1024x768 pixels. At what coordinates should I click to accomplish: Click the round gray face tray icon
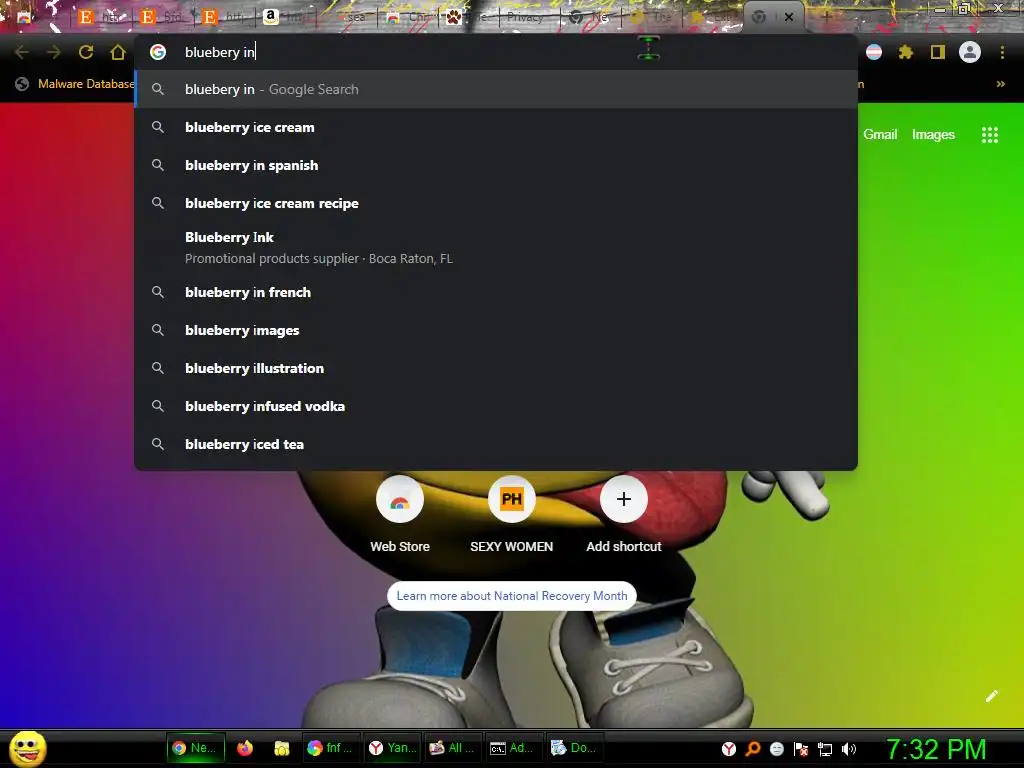click(776, 749)
